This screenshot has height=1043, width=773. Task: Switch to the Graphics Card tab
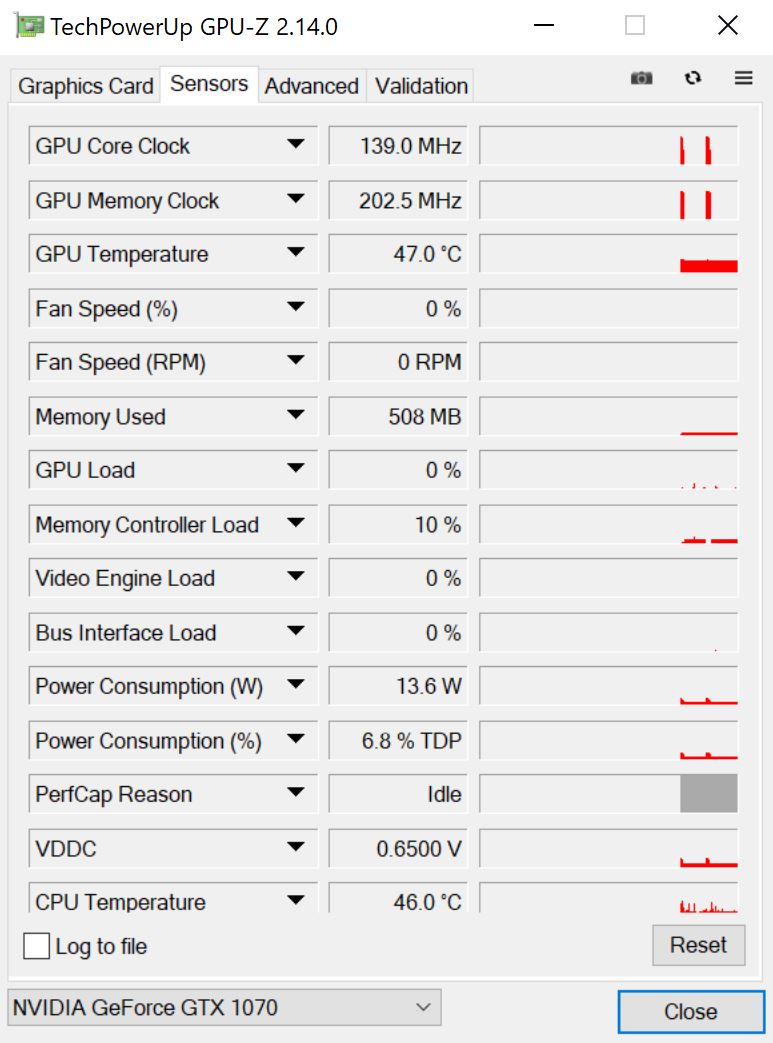tap(86, 86)
